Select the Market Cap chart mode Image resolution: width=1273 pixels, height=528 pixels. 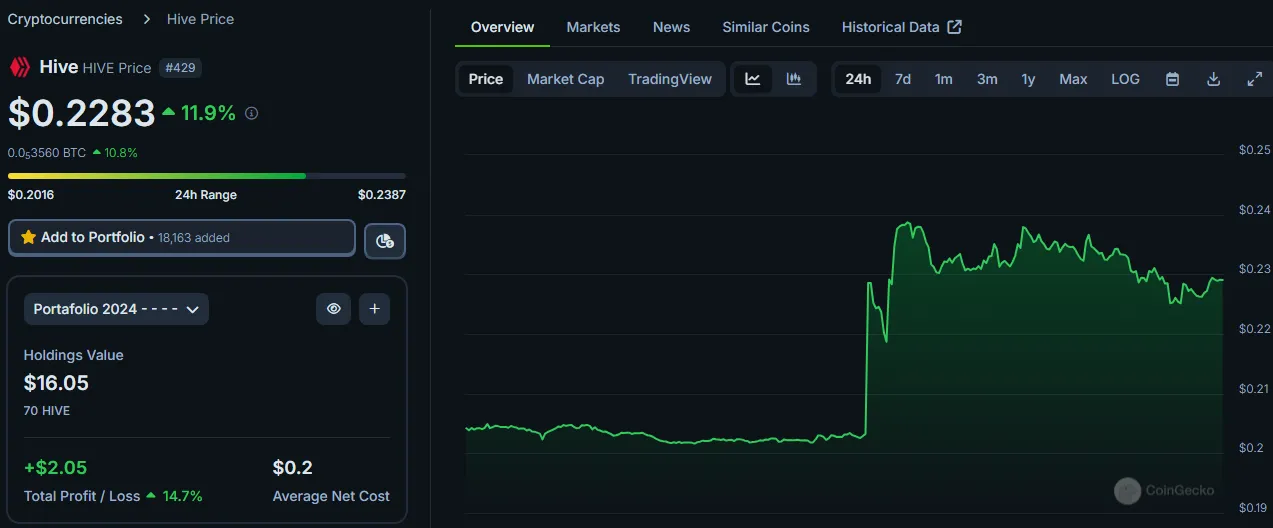tap(566, 79)
